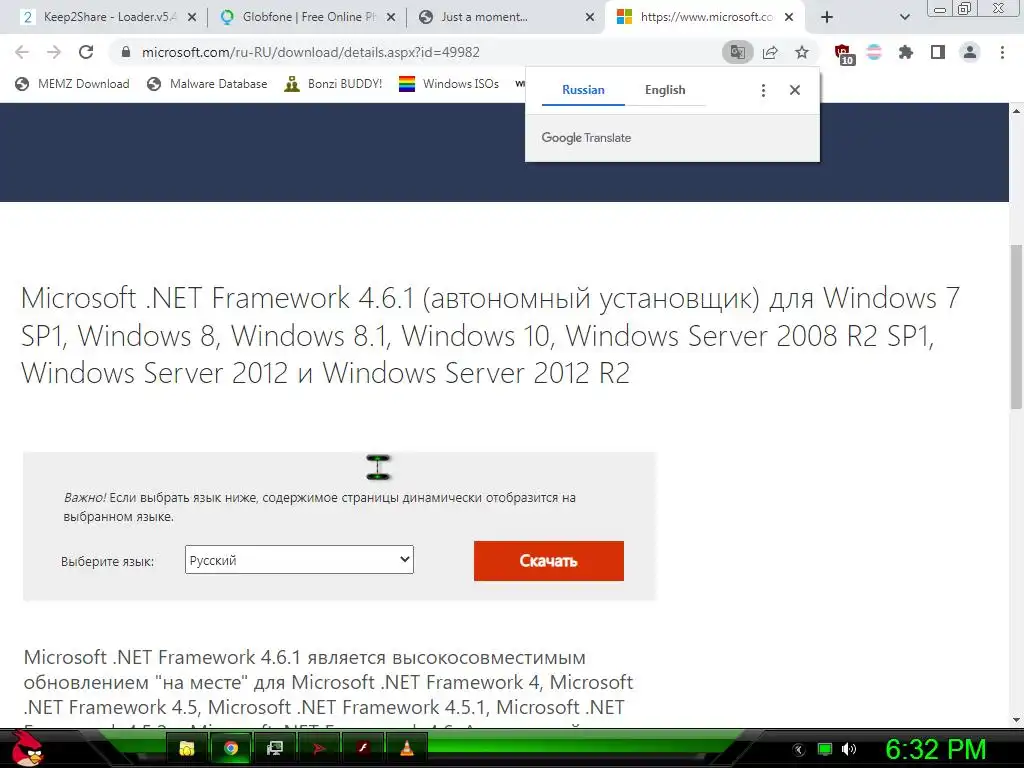Image resolution: width=1024 pixels, height=768 pixels.
Task: Click the red Скачать download button
Action: coord(549,561)
